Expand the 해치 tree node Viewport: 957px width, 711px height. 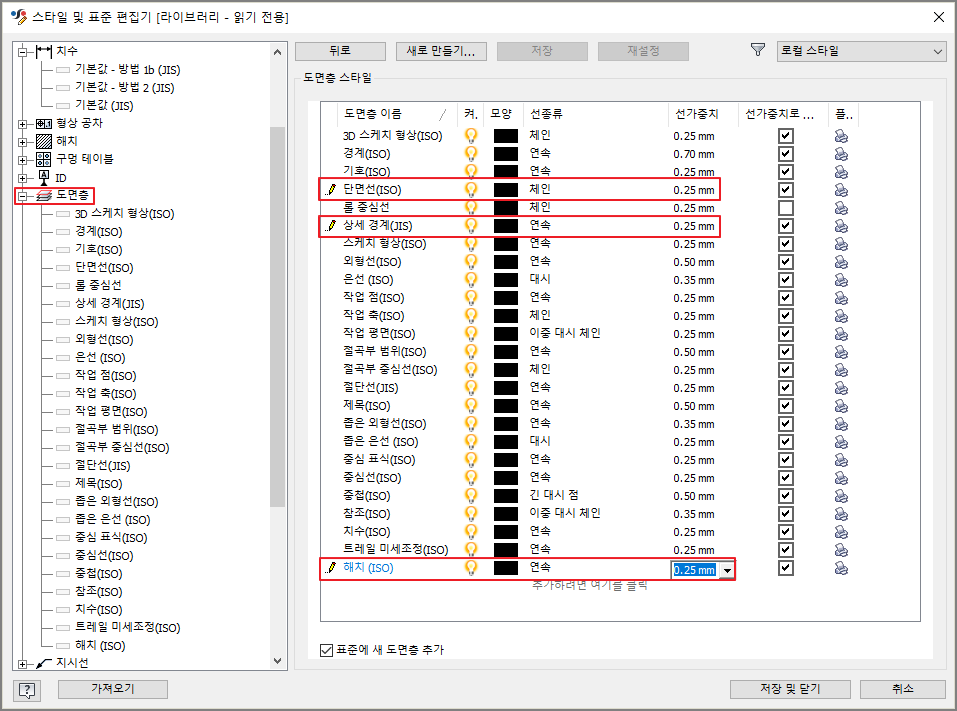coord(23,142)
